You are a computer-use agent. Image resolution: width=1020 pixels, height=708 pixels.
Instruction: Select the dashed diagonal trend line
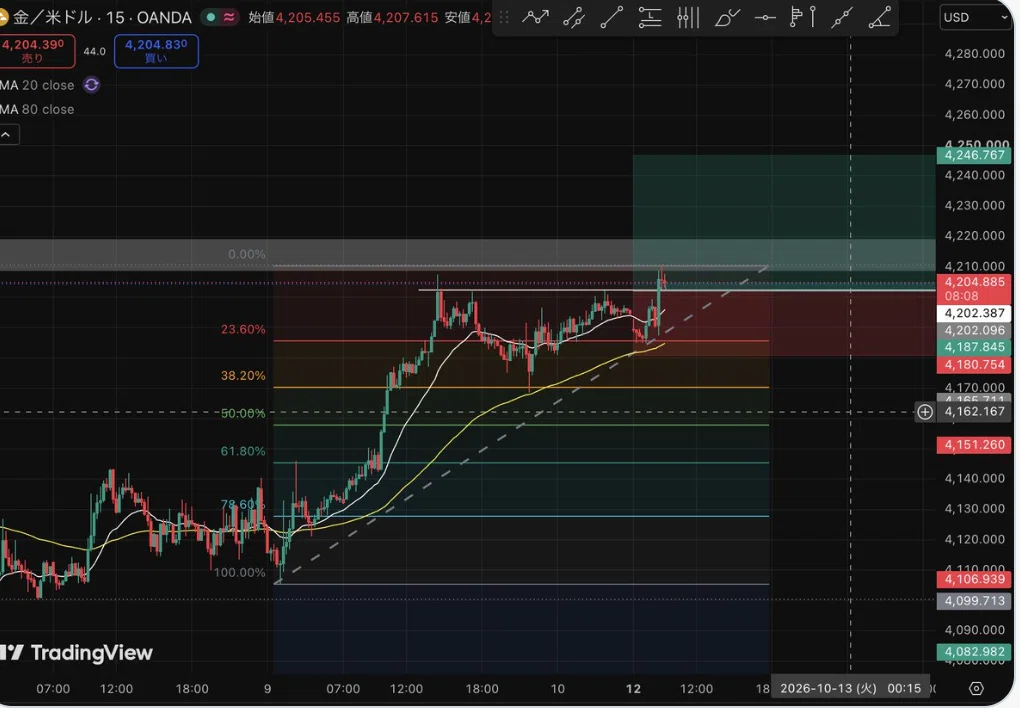click(520, 425)
